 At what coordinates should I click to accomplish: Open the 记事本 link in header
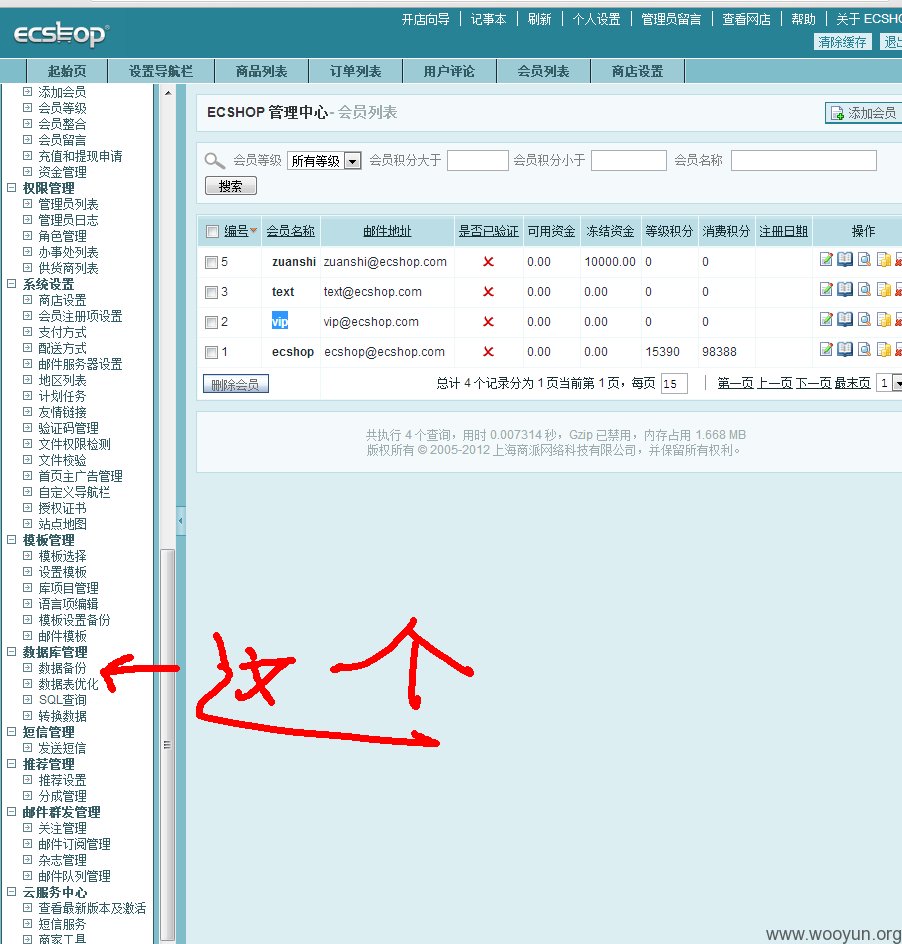click(488, 19)
